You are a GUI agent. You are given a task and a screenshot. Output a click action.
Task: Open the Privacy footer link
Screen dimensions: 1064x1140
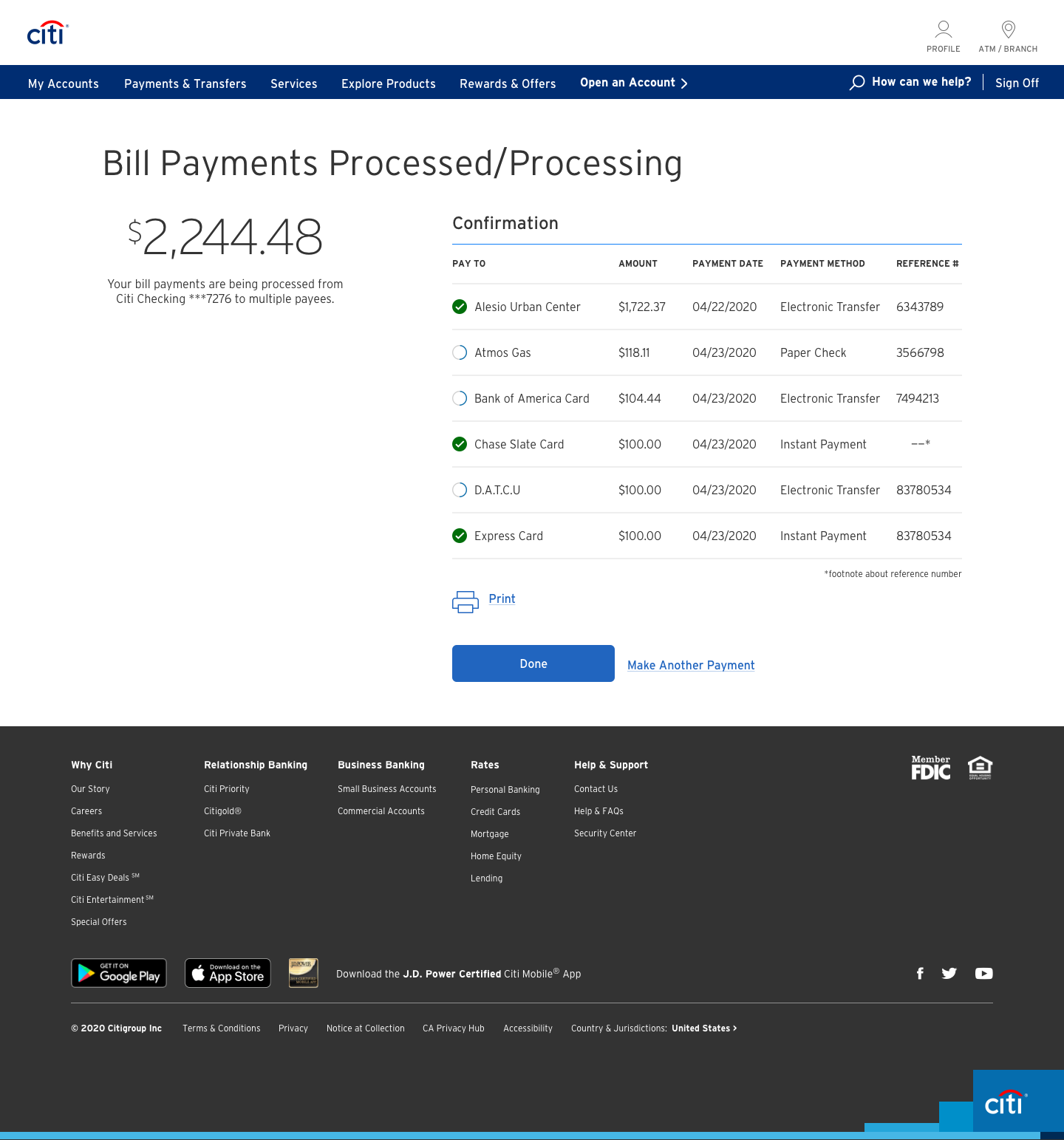point(293,1028)
